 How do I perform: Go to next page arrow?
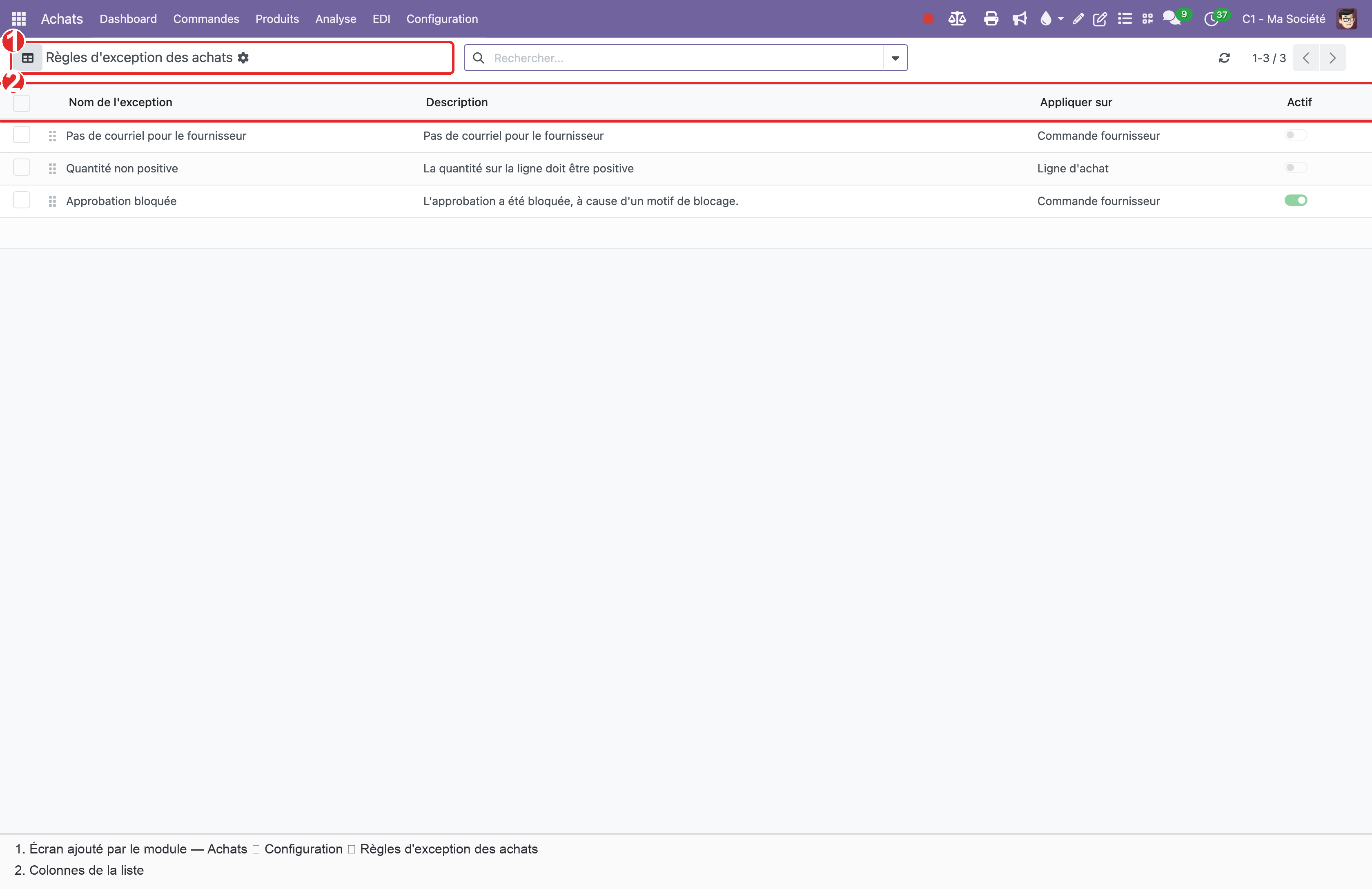1332,58
